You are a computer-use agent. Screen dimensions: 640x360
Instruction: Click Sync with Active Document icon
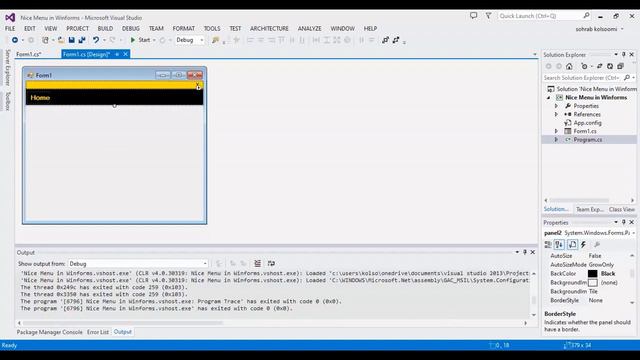(599, 66)
